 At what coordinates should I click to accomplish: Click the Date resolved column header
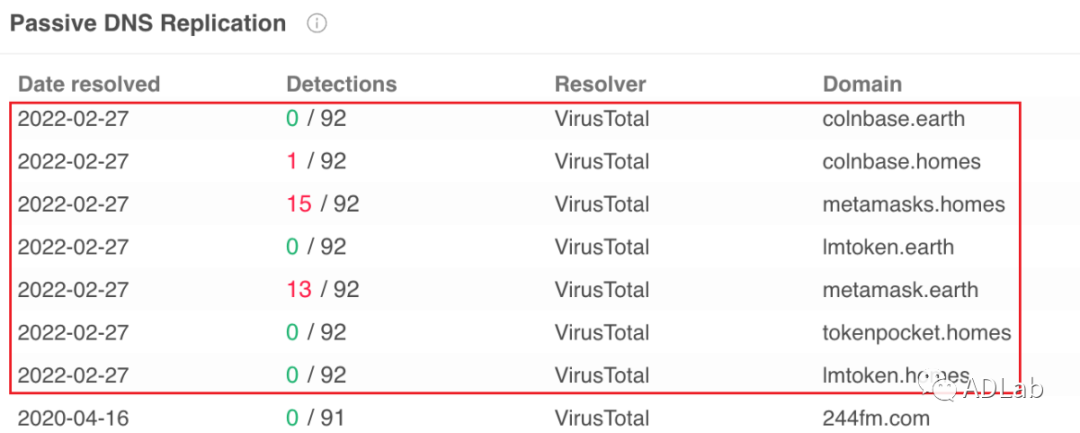pyautogui.click(x=89, y=84)
